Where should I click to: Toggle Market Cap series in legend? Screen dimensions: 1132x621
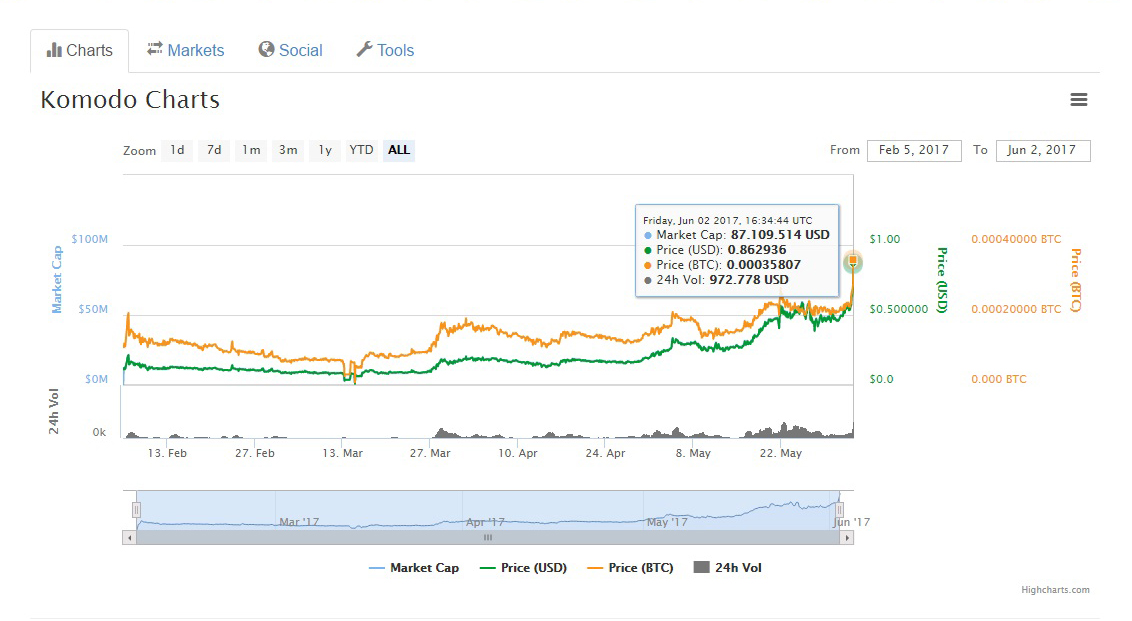click(414, 568)
